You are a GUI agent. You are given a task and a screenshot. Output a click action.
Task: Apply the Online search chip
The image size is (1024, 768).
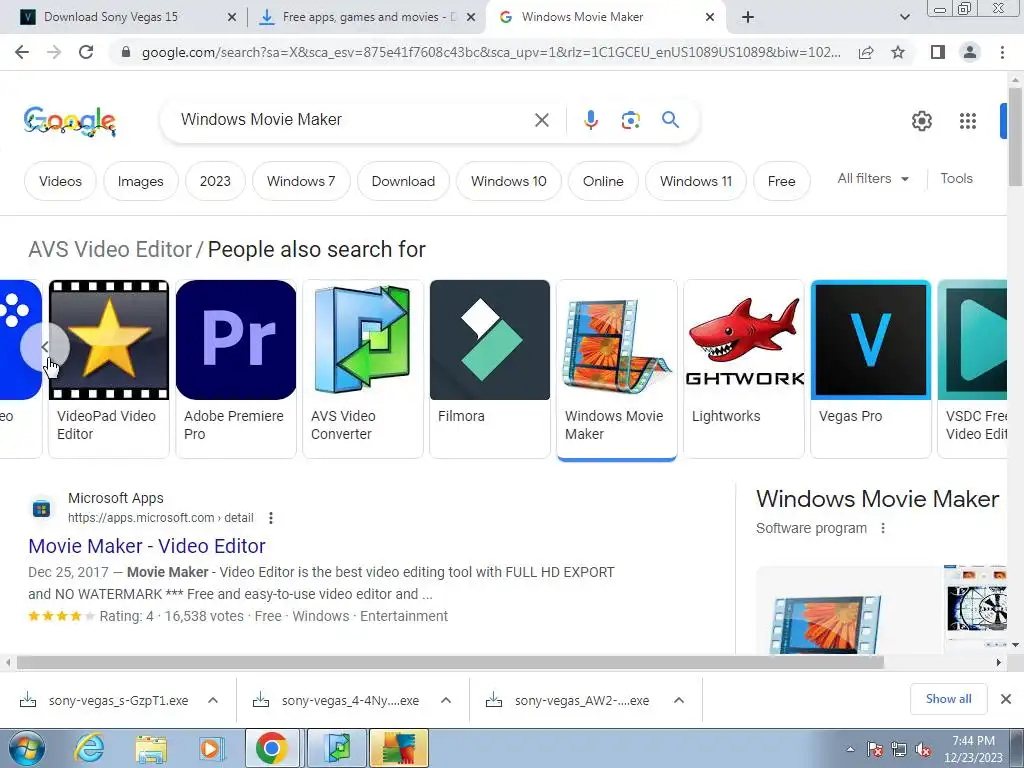coord(603,182)
